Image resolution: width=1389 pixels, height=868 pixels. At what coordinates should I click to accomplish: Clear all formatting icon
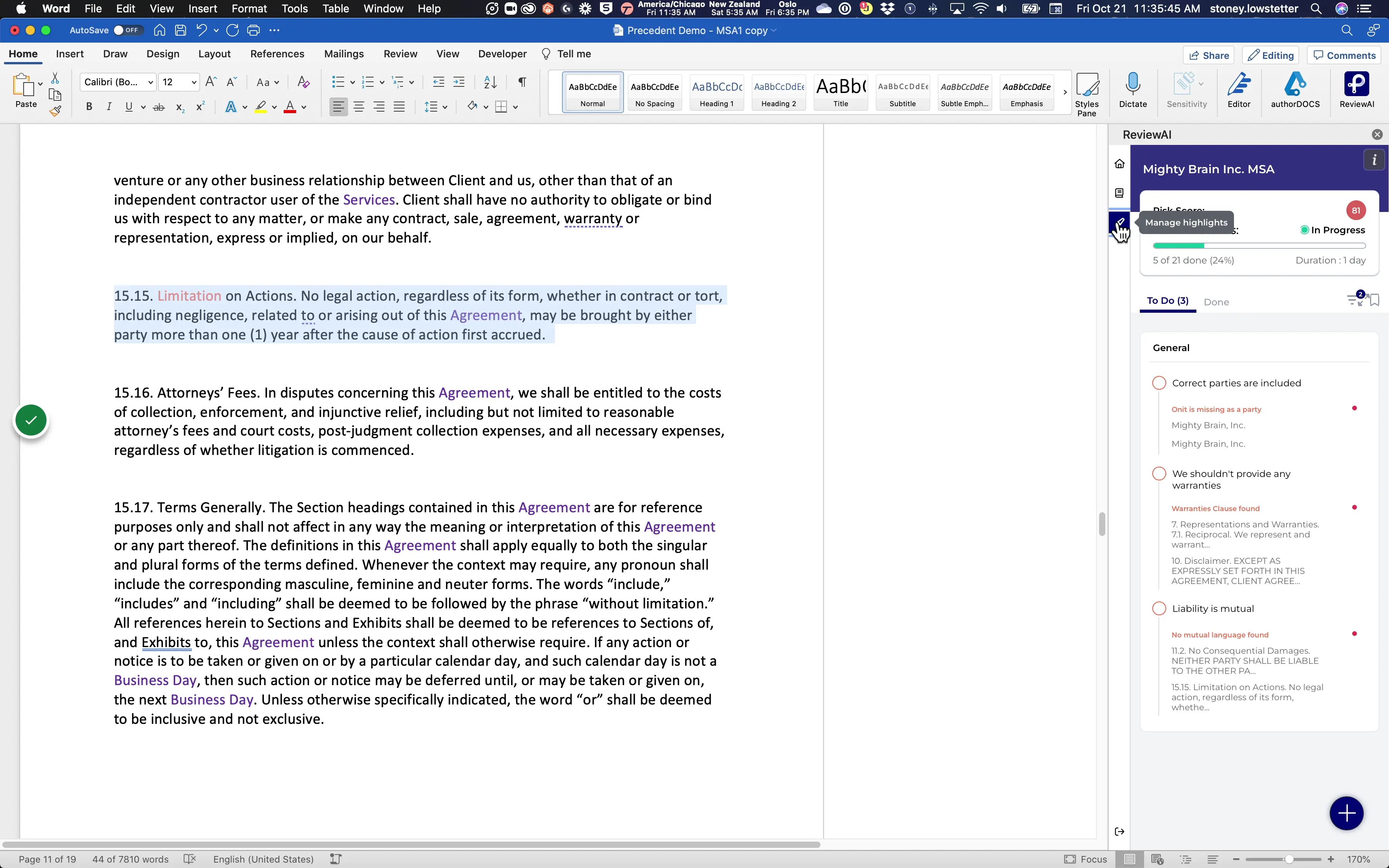tap(303, 82)
